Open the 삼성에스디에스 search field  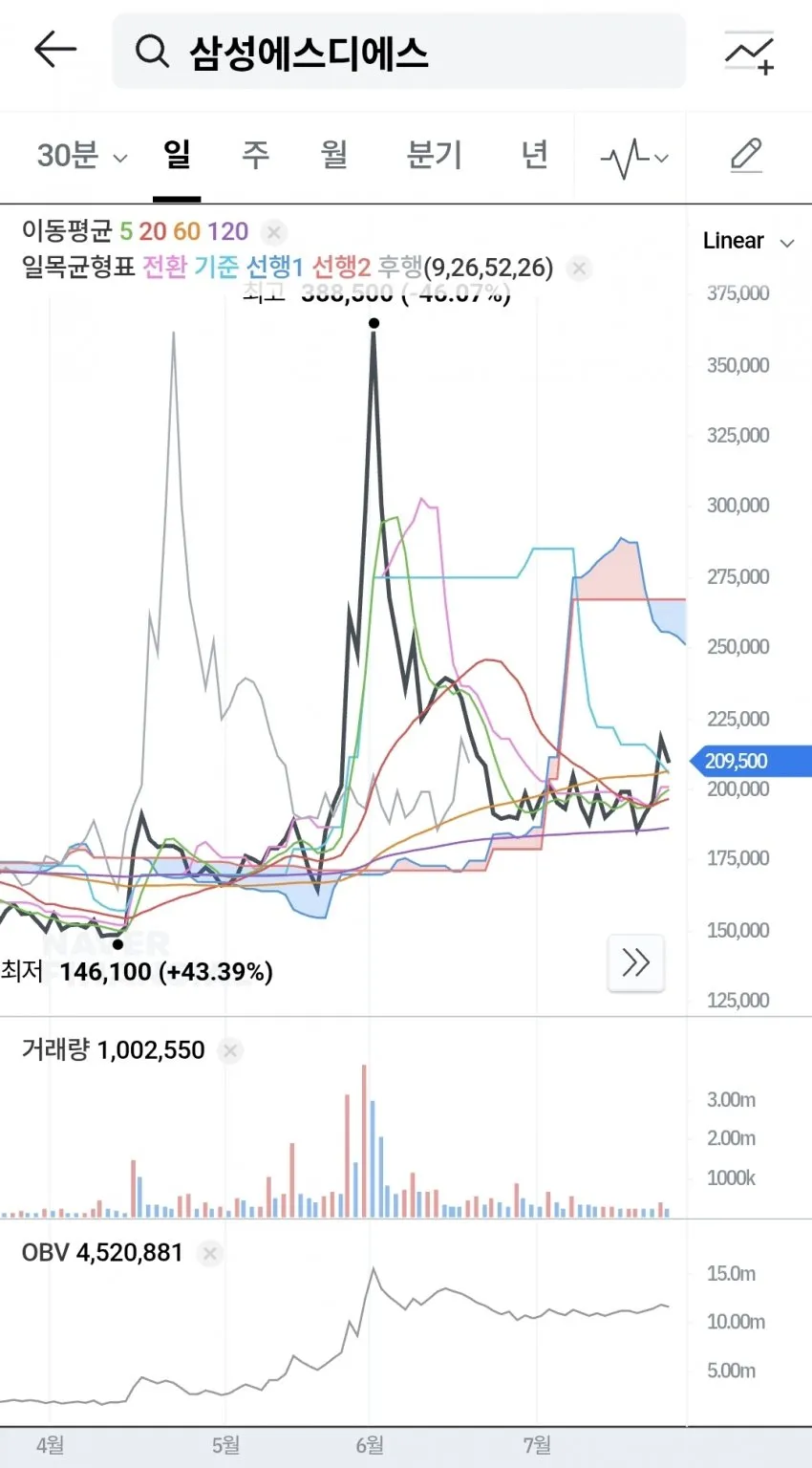tap(399, 51)
